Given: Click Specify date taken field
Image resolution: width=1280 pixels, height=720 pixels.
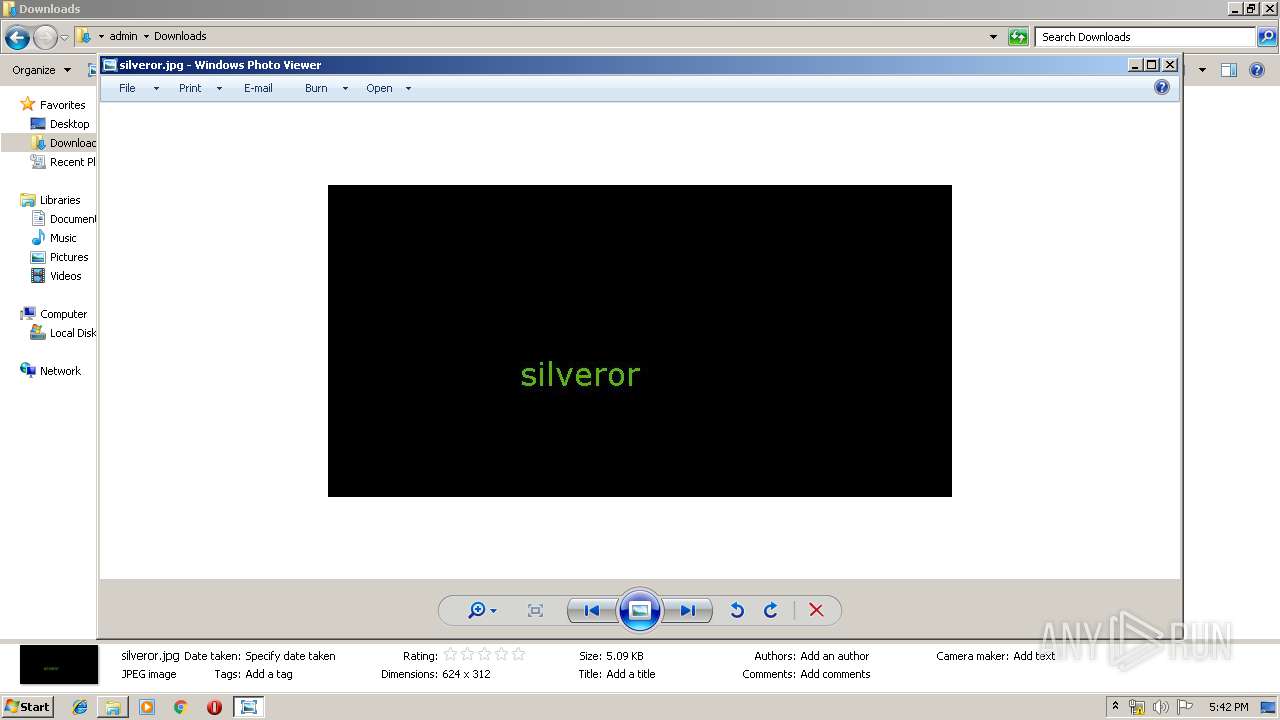Looking at the screenshot, I should (x=290, y=656).
